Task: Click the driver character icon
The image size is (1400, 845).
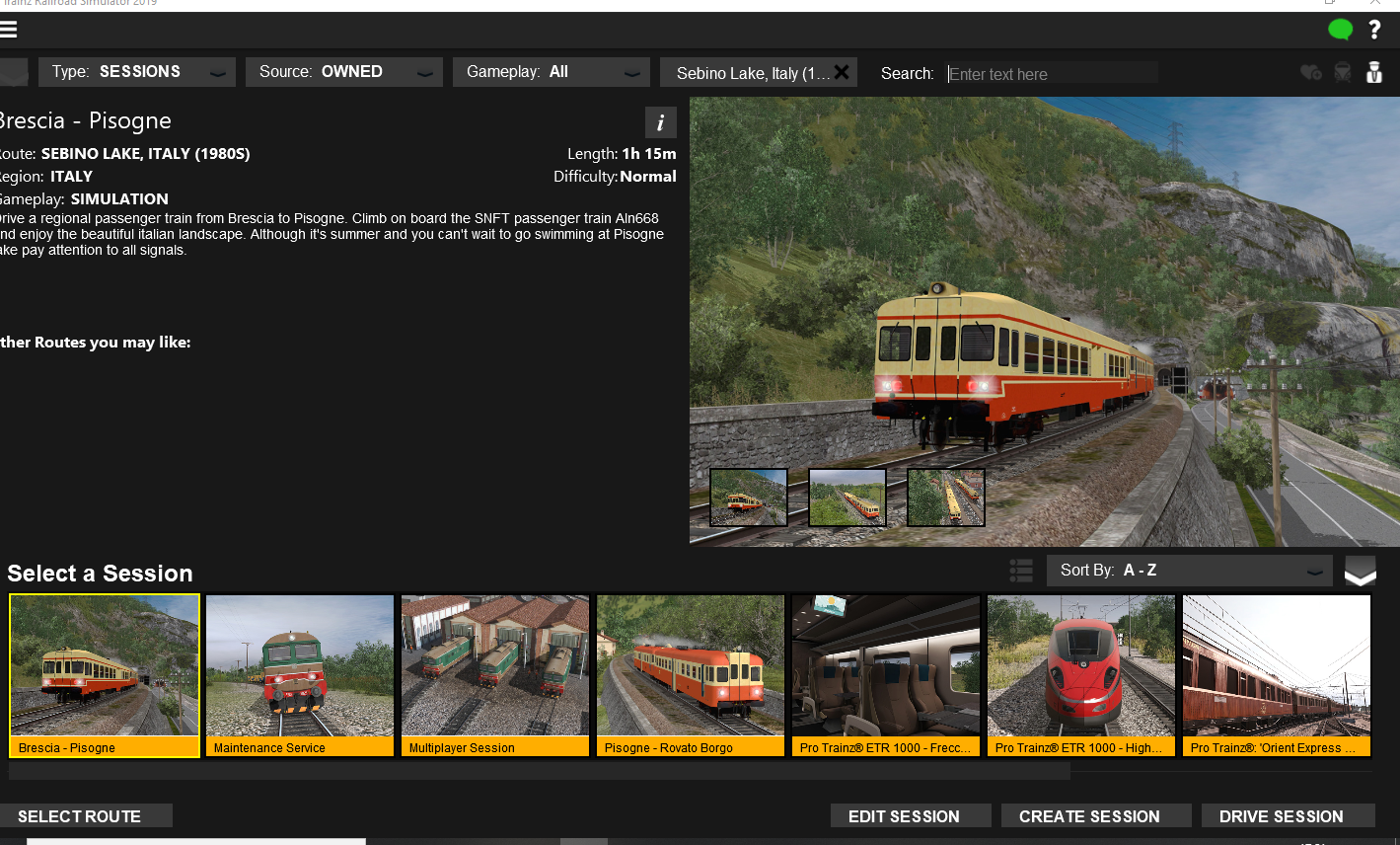Action: (1374, 71)
